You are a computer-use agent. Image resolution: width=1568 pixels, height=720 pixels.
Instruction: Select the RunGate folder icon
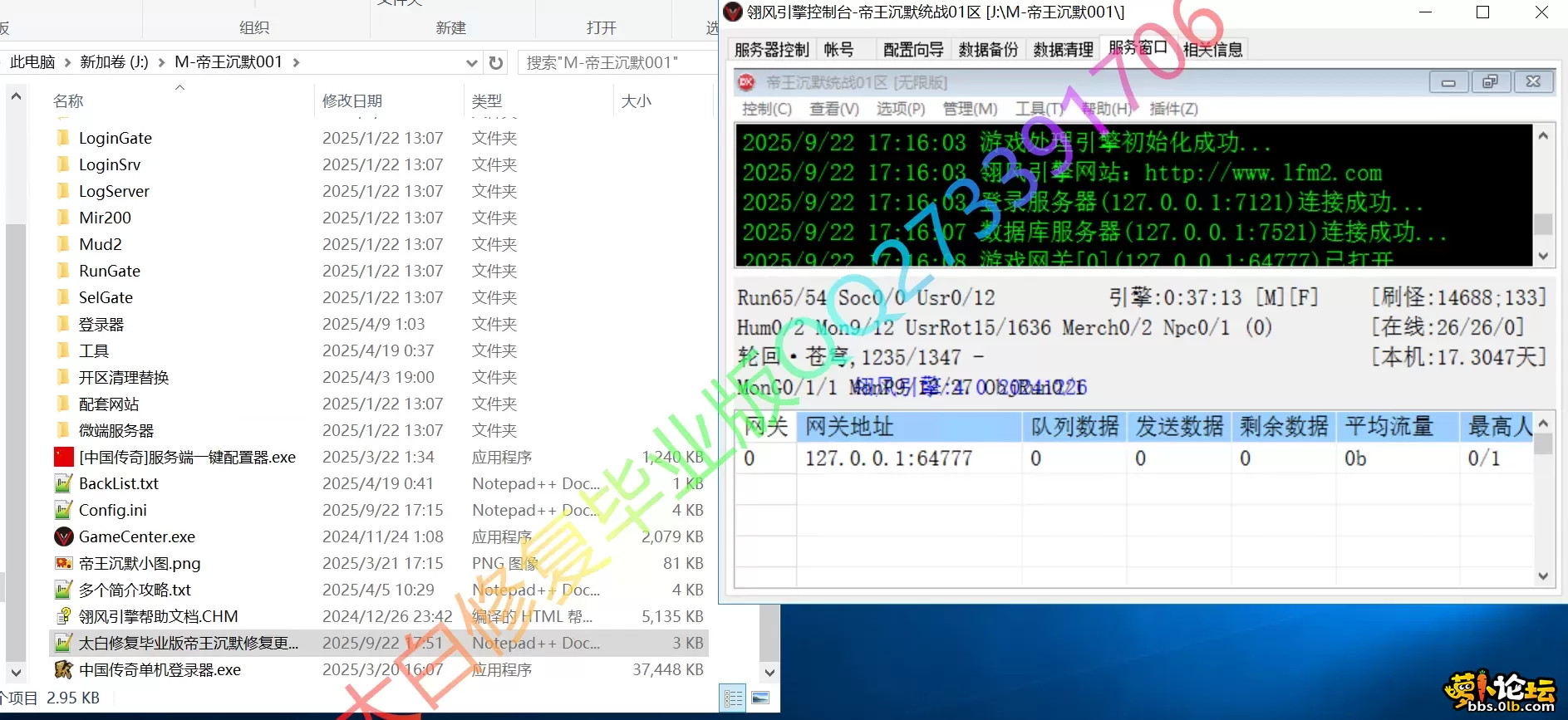point(63,271)
